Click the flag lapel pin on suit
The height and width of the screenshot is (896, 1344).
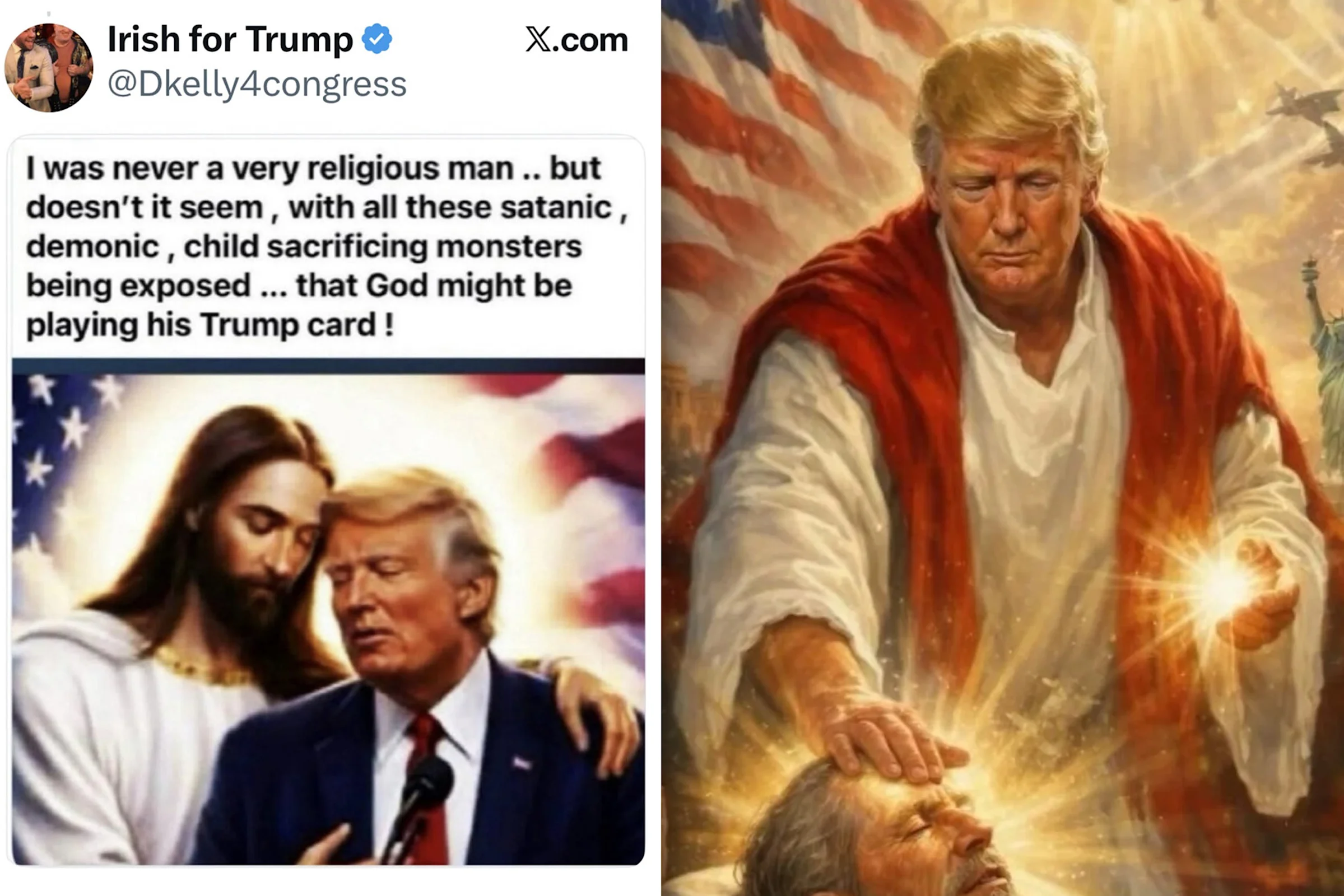click(521, 763)
